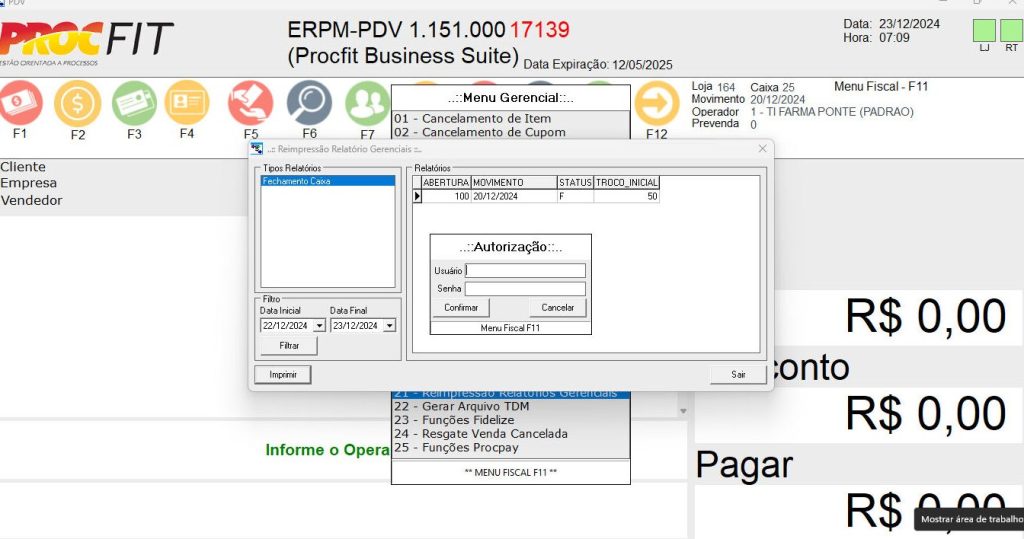Click the ABERTURA column header
This screenshot has height=539, width=1024.
pos(446,183)
